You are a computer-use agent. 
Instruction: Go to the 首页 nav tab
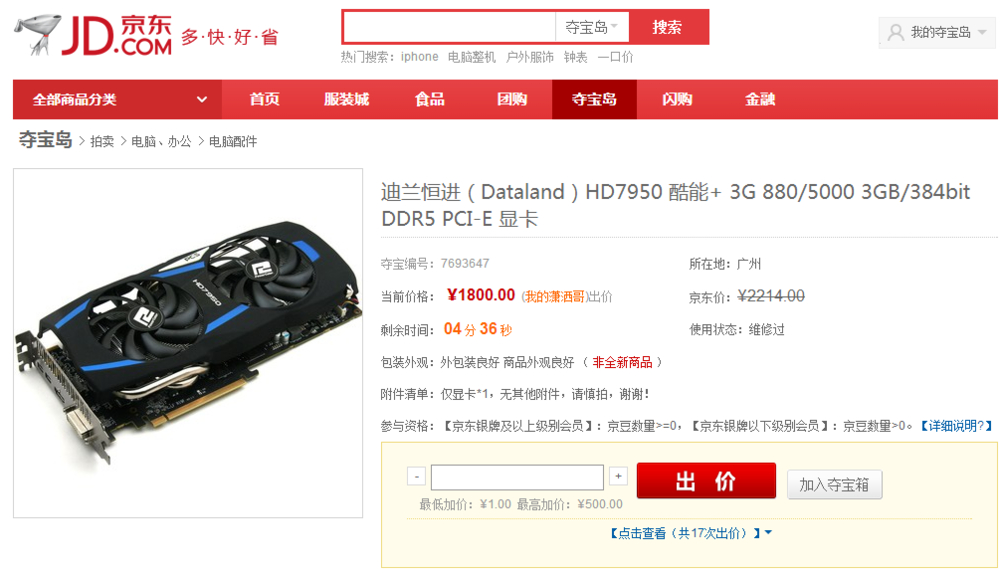(x=264, y=99)
